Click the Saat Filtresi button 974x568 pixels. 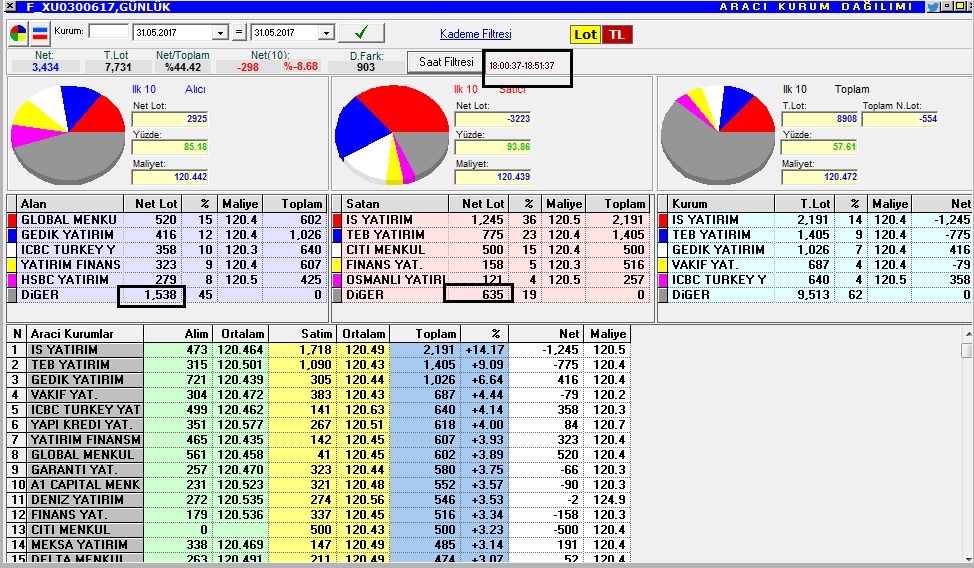[446, 62]
